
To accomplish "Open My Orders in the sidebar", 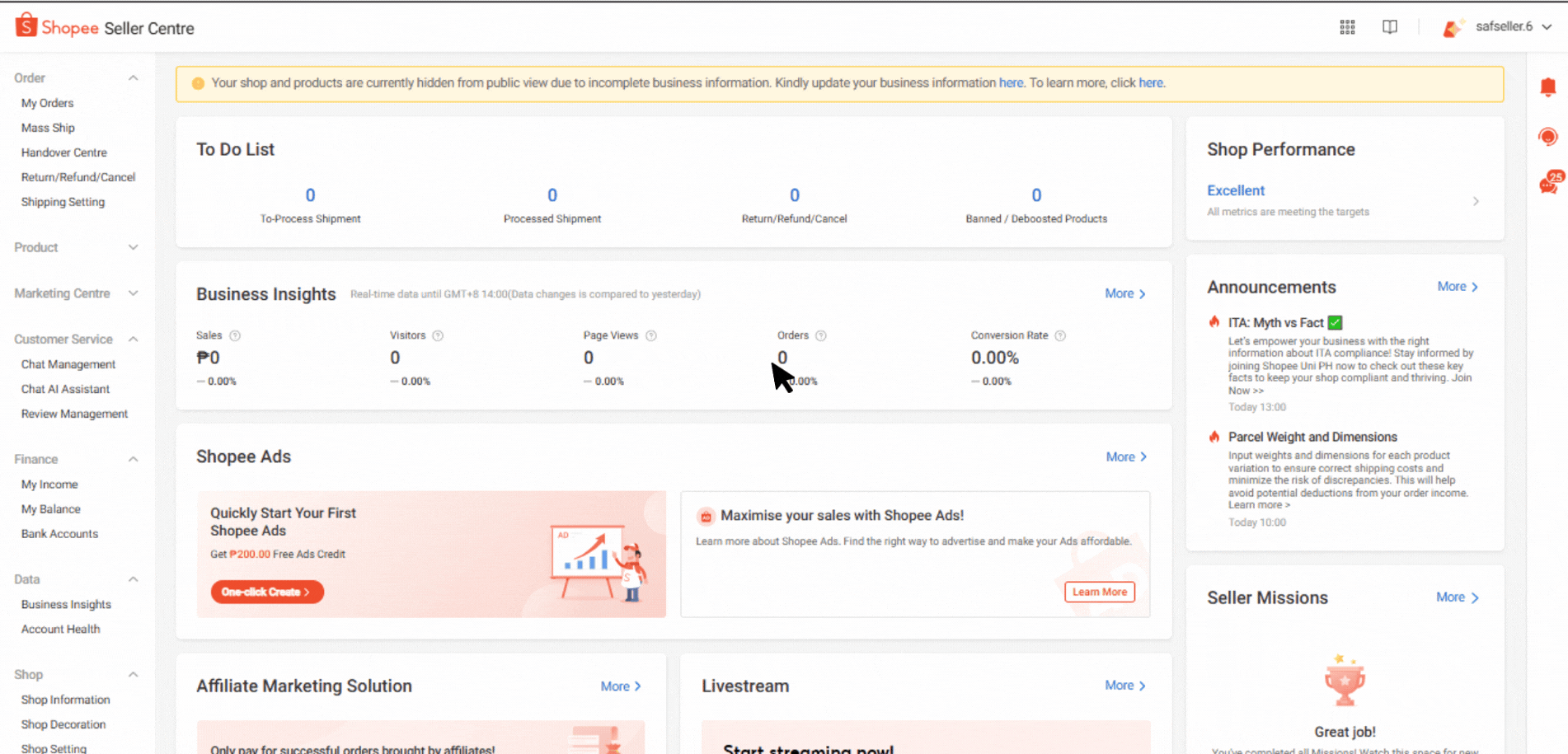I will 47,103.
